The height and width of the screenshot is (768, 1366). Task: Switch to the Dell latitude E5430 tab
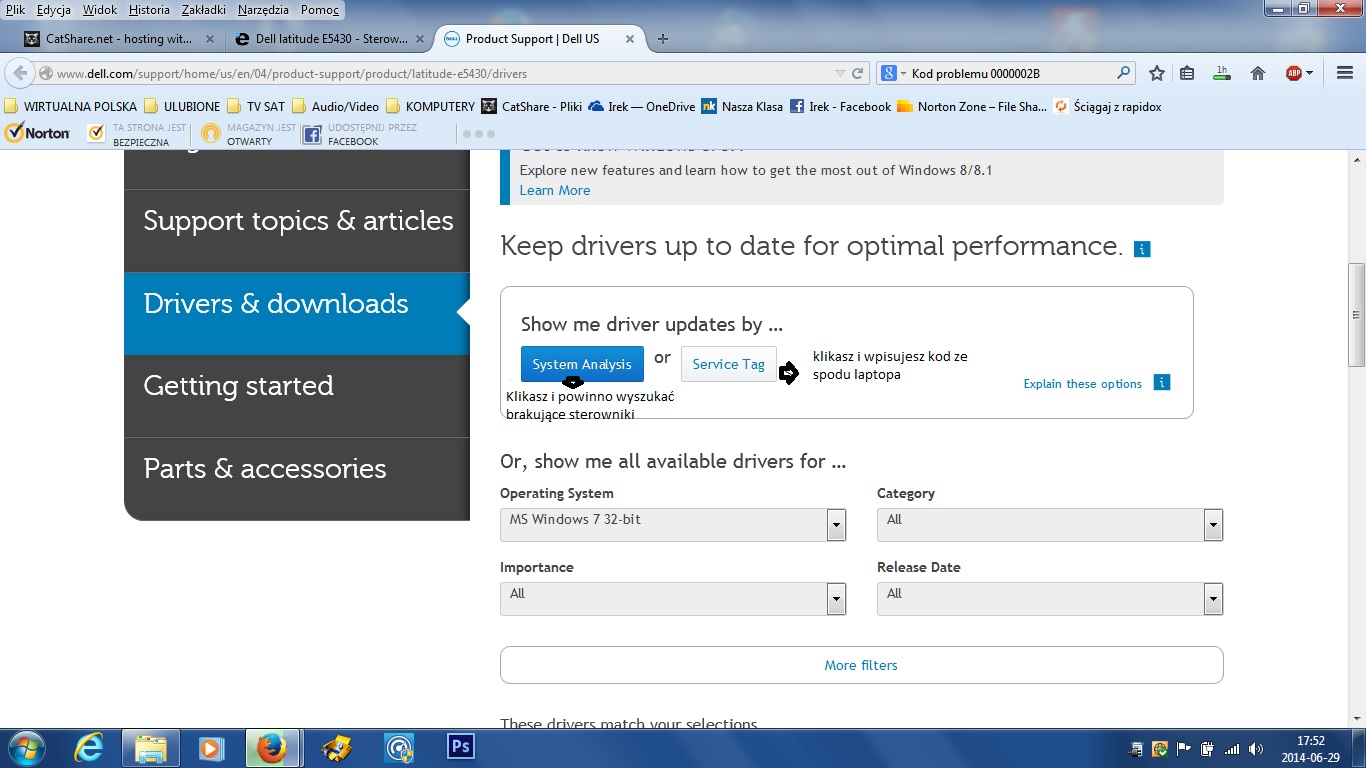[329, 39]
